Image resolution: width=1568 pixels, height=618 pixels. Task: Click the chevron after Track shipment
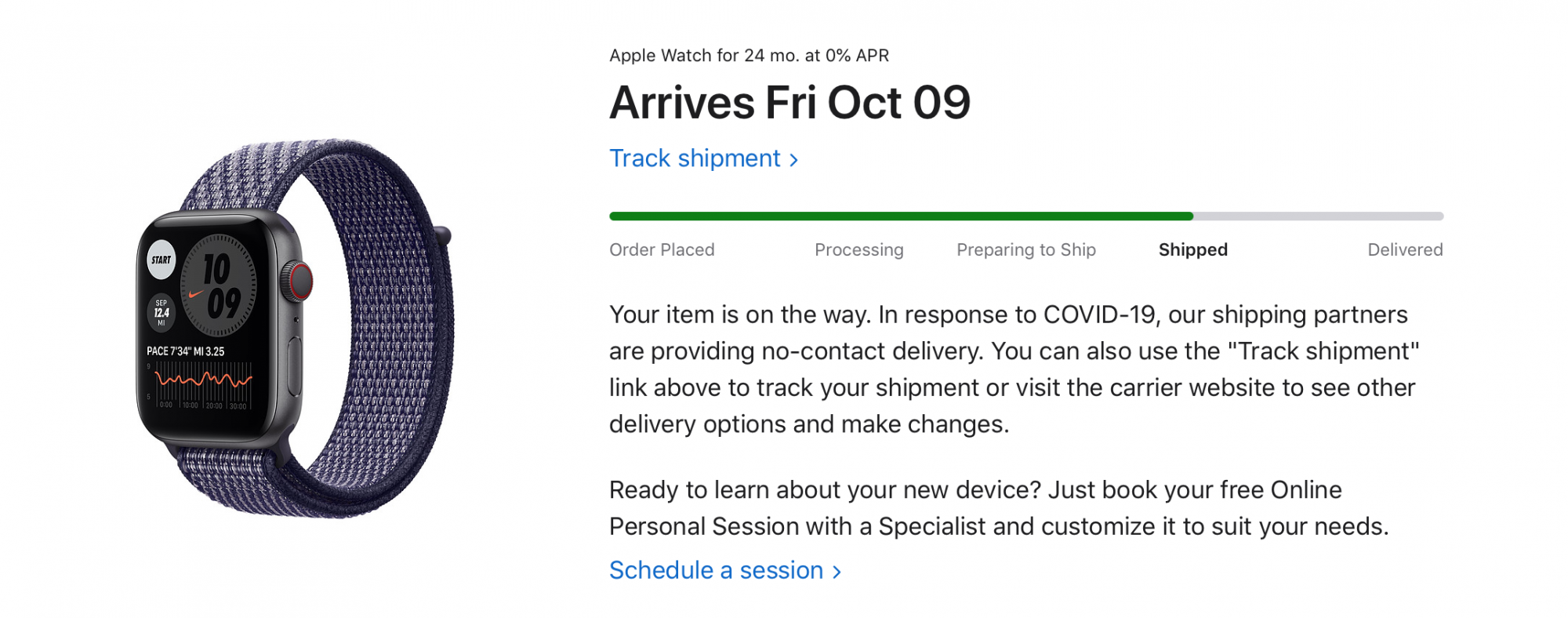[793, 160]
